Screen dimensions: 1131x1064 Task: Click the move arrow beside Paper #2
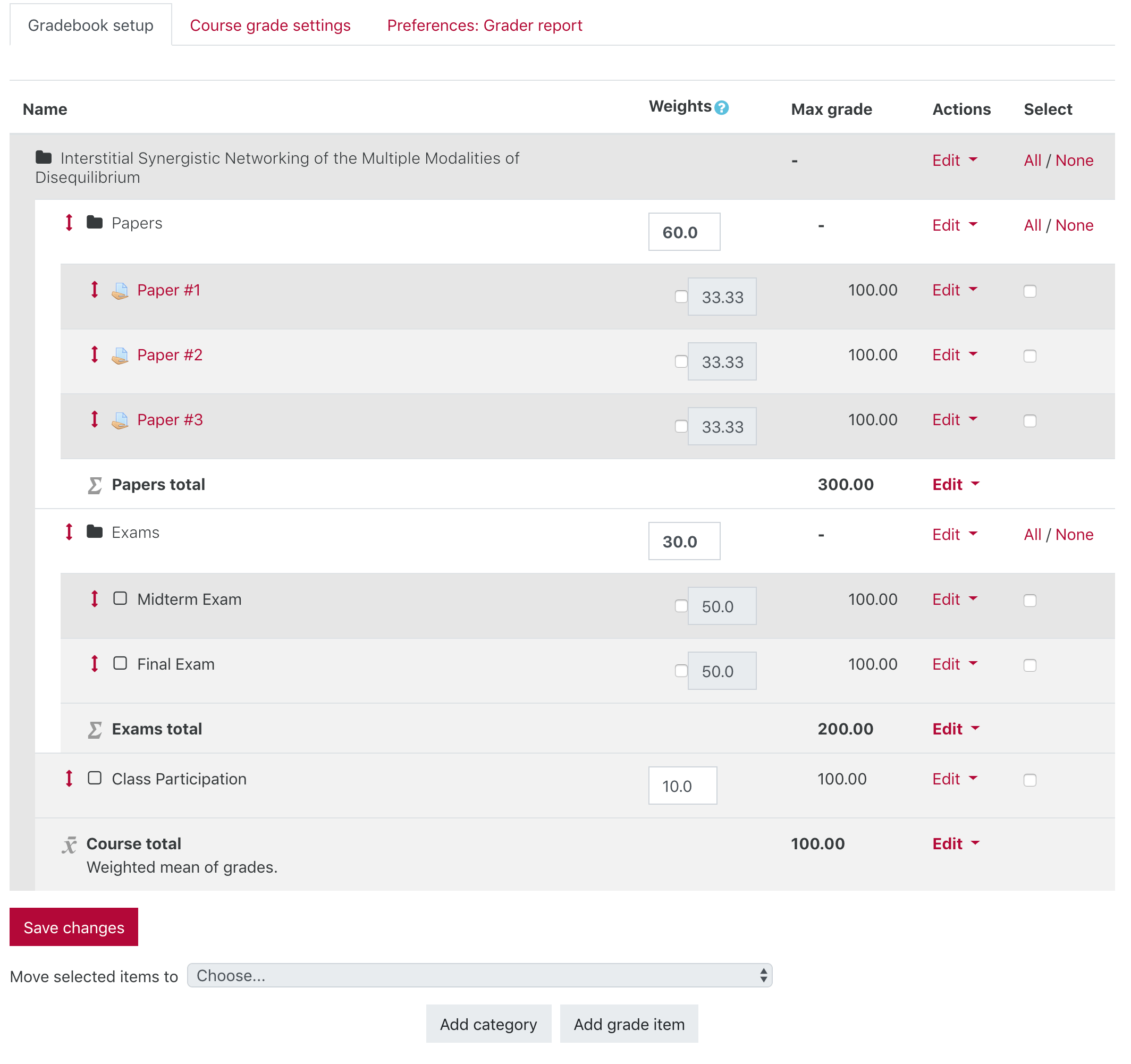[95, 354]
